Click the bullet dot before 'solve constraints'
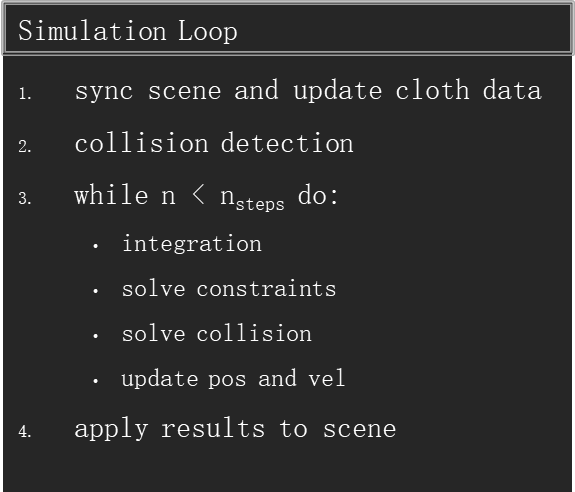575x492 pixels. [x=96, y=291]
